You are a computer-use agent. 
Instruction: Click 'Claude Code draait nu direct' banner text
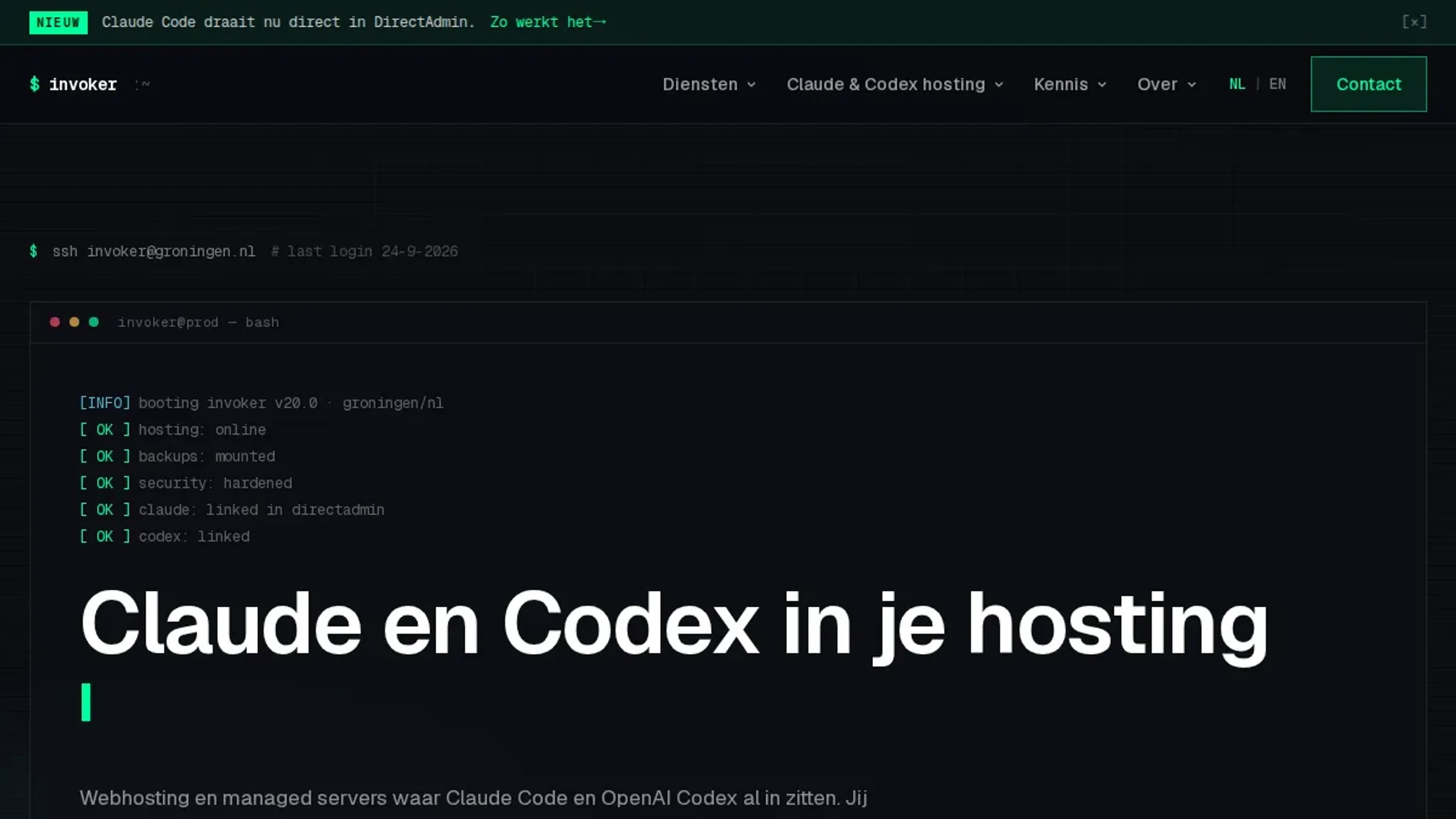pyautogui.click(x=288, y=22)
